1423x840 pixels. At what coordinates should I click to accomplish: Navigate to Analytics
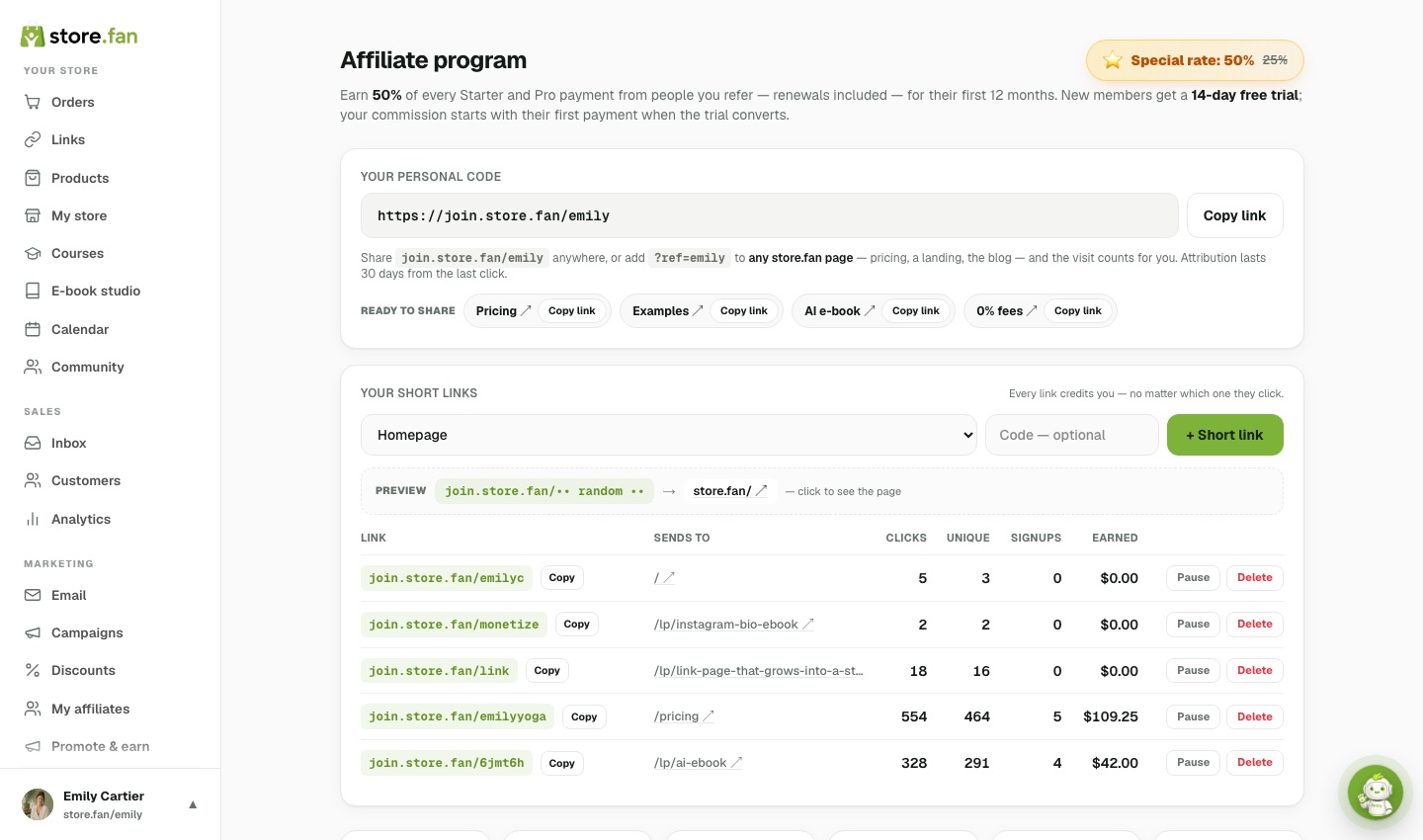pyautogui.click(x=81, y=519)
